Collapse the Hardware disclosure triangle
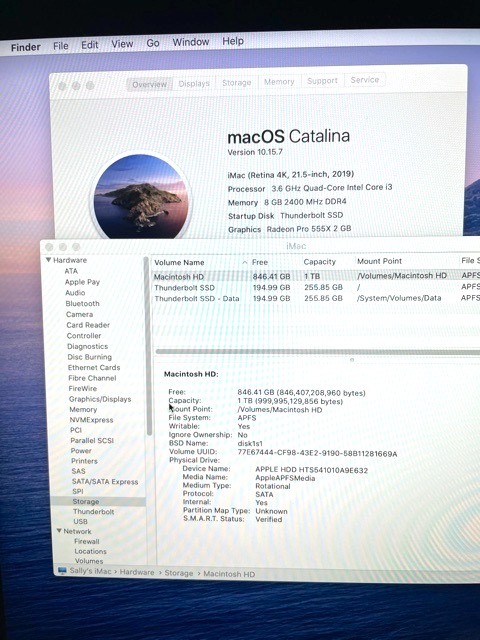The width and height of the screenshot is (480, 640). (48, 260)
